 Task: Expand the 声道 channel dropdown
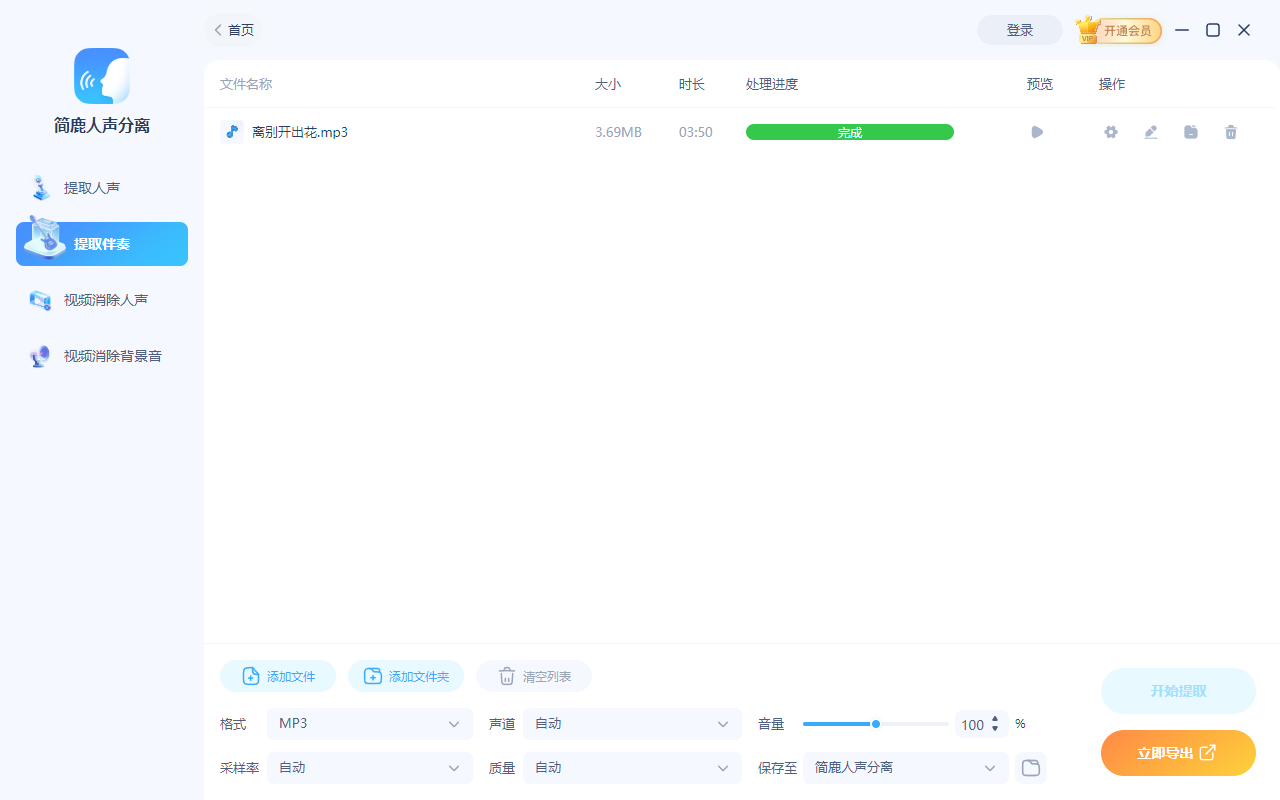(632, 723)
